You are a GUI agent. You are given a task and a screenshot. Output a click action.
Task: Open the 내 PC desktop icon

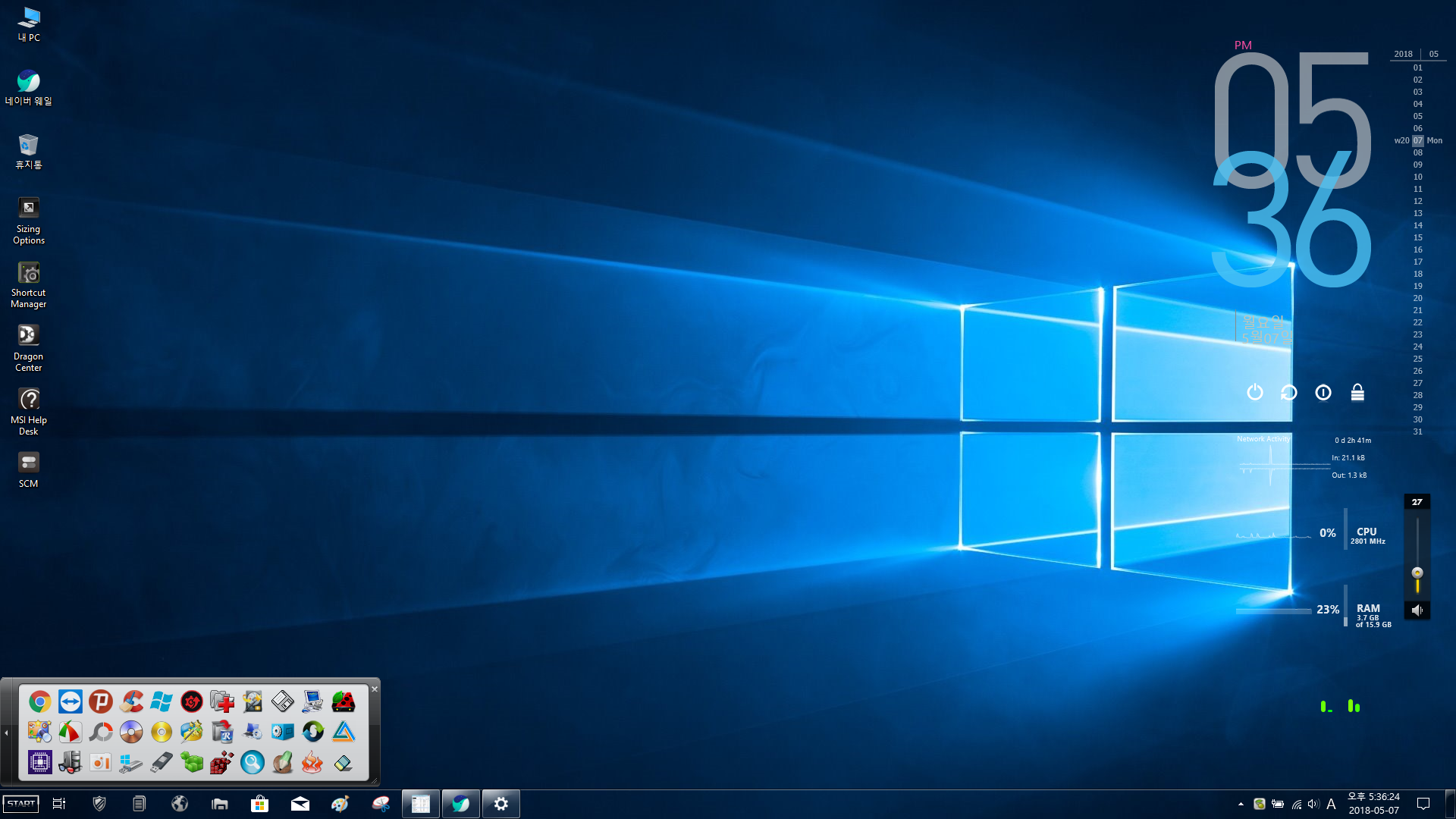(29, 24)
